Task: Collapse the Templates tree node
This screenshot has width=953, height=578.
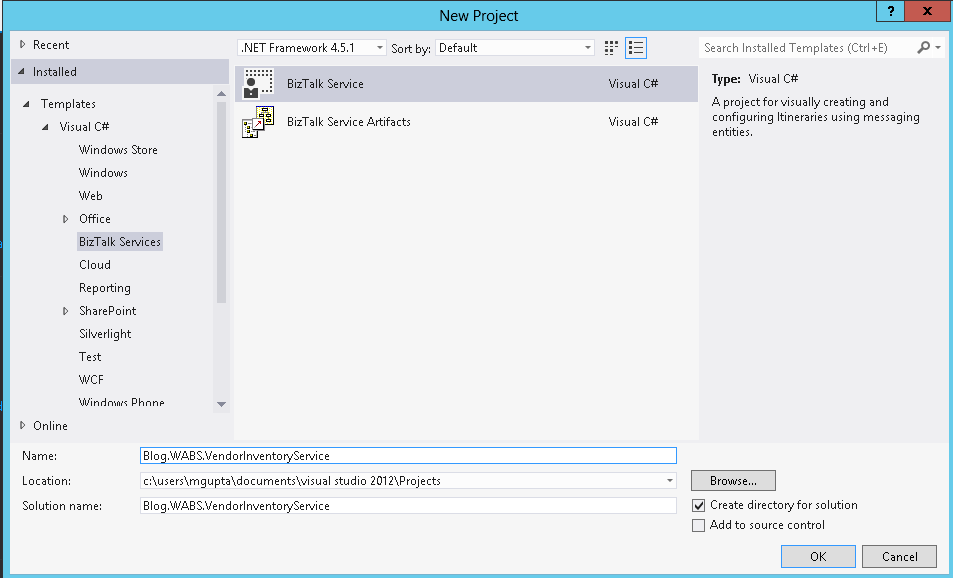Action: [26, 104]
